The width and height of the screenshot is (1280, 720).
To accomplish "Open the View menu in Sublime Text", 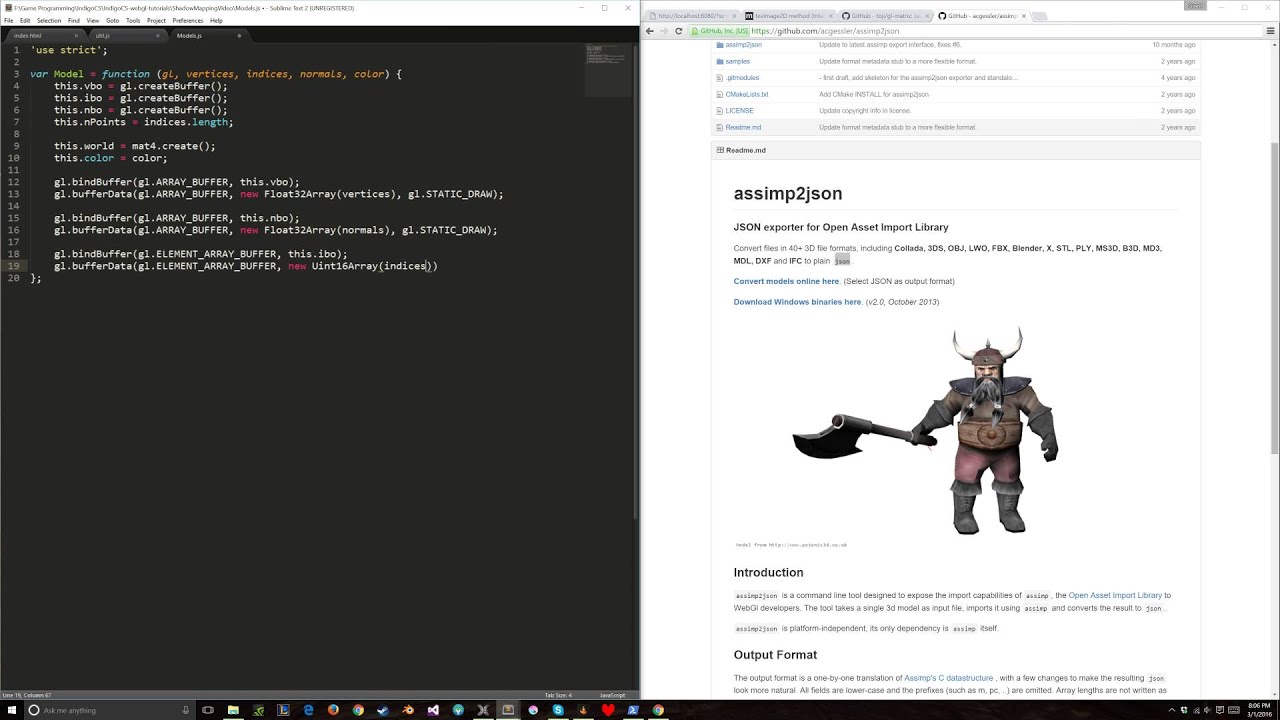I will pos(92,20).
